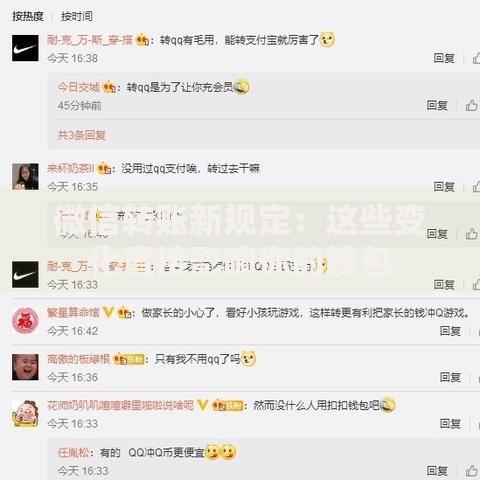Click Nike avatar of first comment
480x480 pixels.
[x=25, y=48]
